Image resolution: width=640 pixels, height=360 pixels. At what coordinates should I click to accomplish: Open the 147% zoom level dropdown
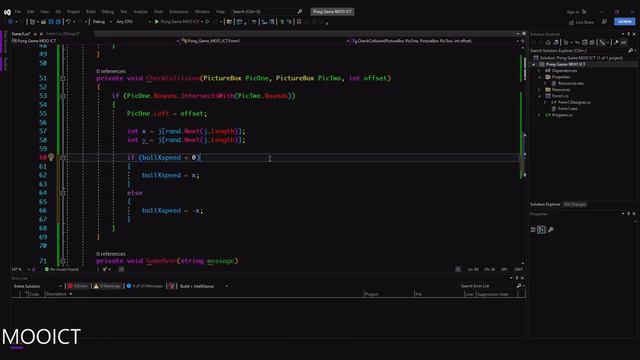20,269
